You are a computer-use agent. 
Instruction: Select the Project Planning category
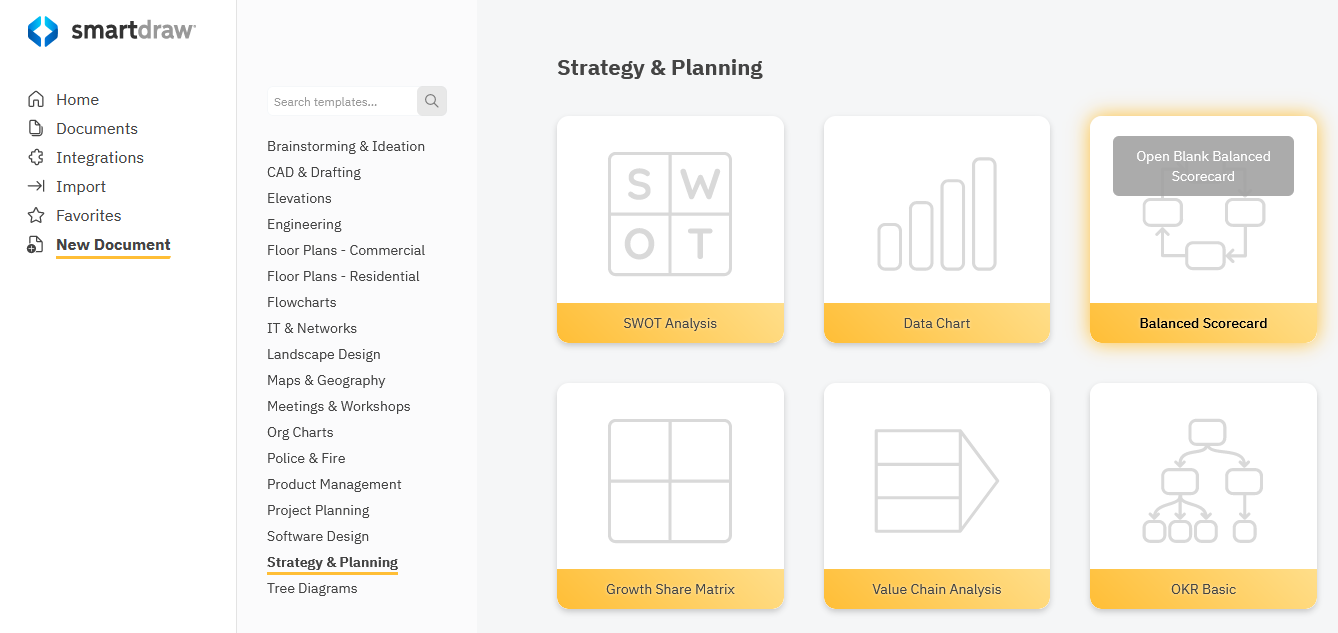[318, 510]
